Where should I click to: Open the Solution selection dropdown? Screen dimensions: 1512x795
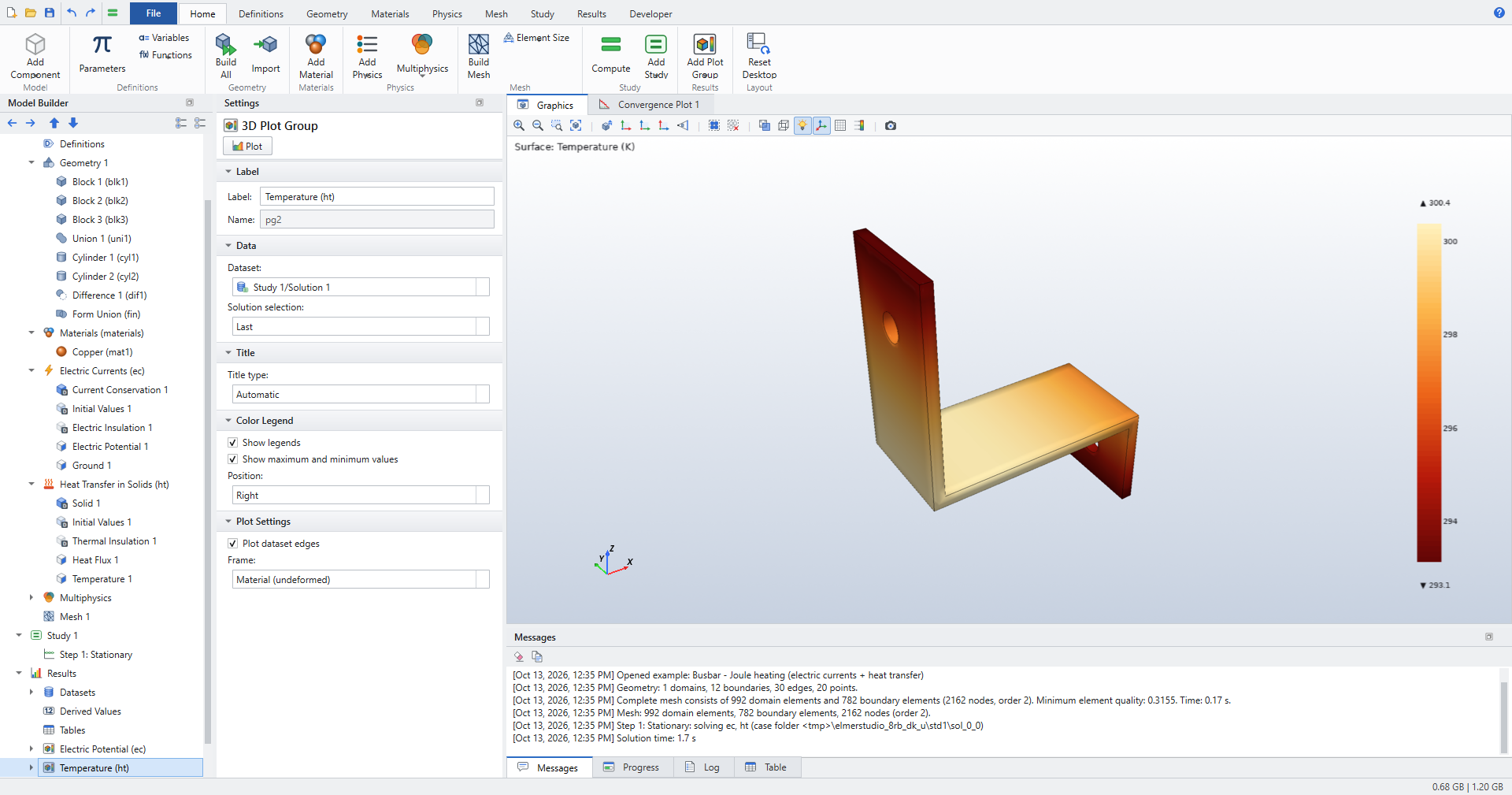tap(483, 327)
